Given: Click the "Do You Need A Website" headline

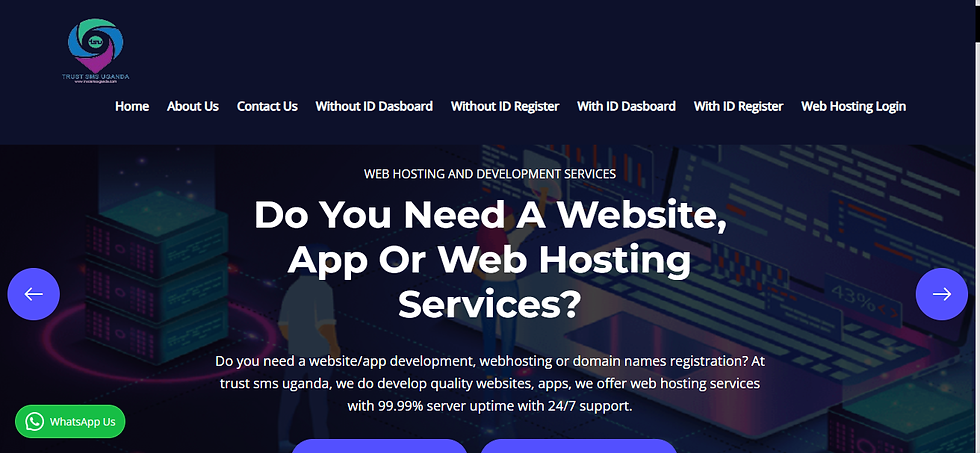Looking at the screenshot, I should [490, 260].
